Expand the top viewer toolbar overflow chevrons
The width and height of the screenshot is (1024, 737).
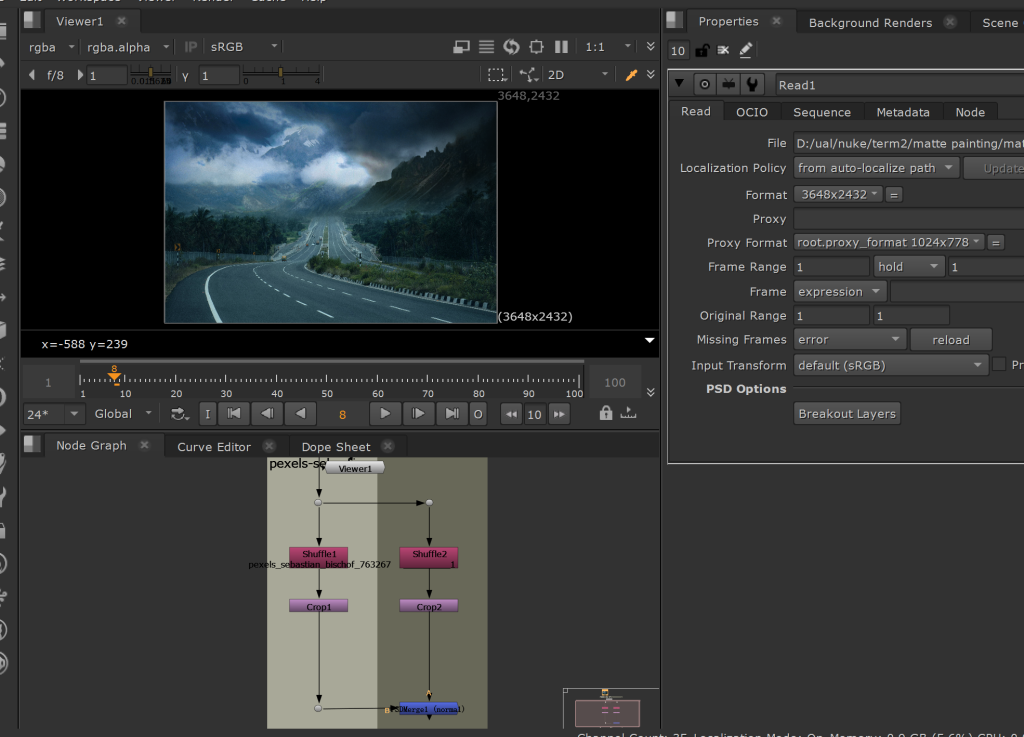(650, 46)
